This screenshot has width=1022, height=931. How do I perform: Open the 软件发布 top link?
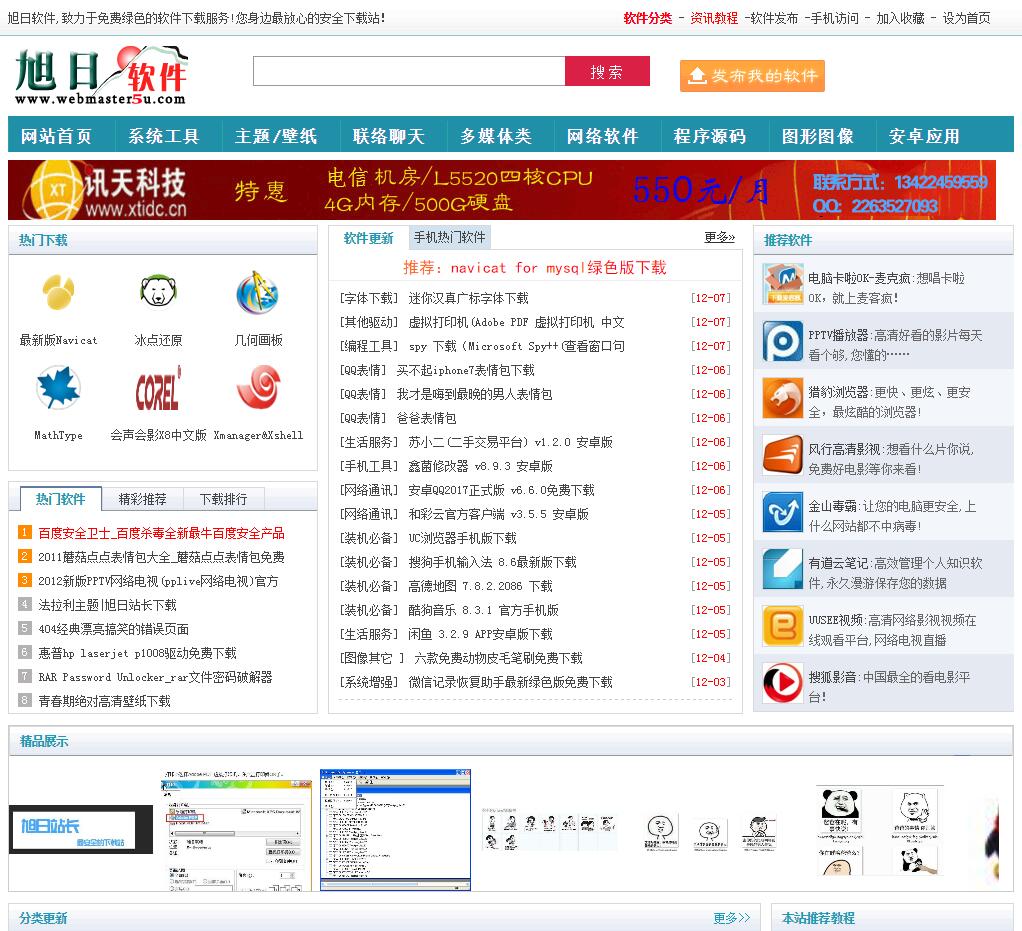click(774, 18)
